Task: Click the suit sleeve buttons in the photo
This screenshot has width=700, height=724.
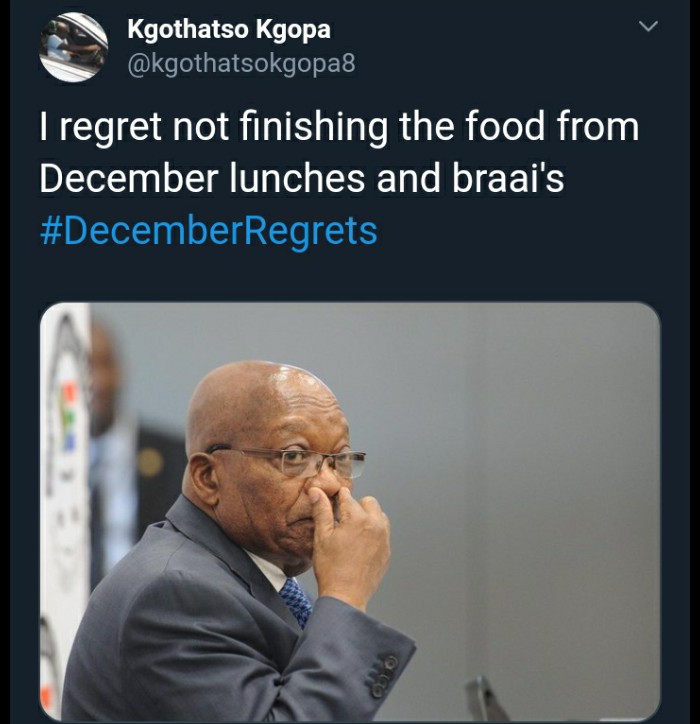Action: pyautogui.click(x=384, y=676)
